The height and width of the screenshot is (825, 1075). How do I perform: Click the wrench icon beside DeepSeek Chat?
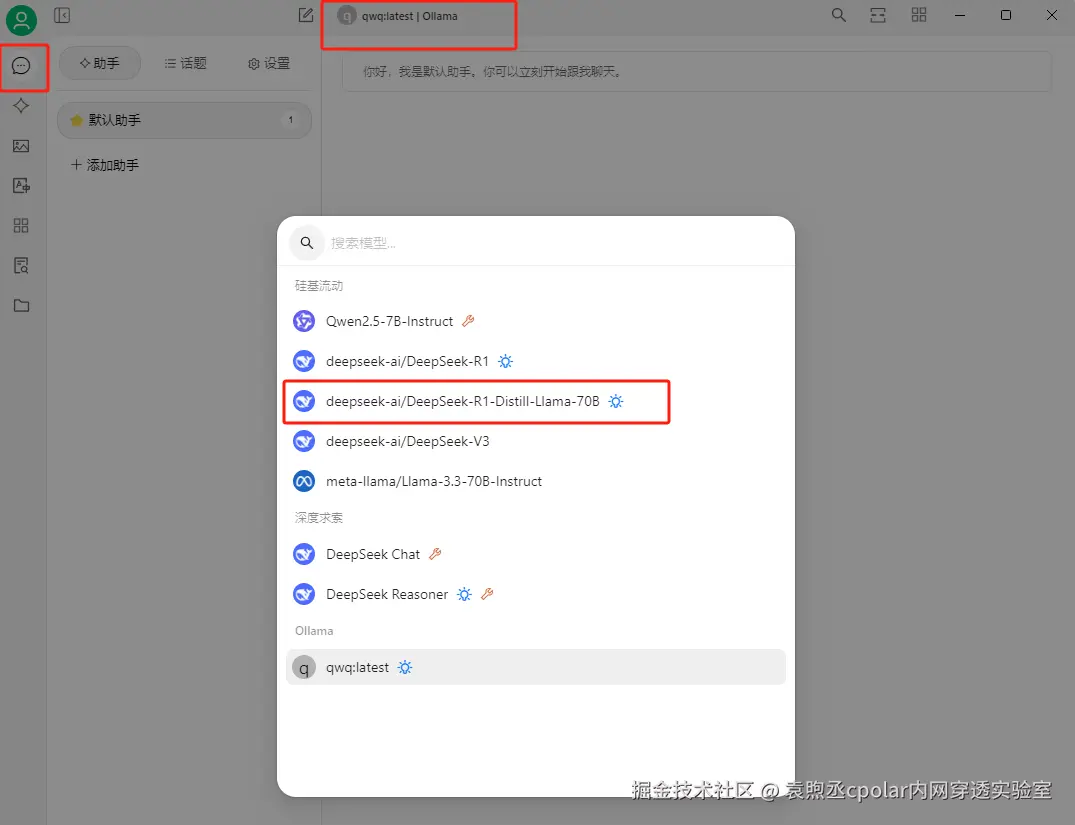(x=435, y=554)
